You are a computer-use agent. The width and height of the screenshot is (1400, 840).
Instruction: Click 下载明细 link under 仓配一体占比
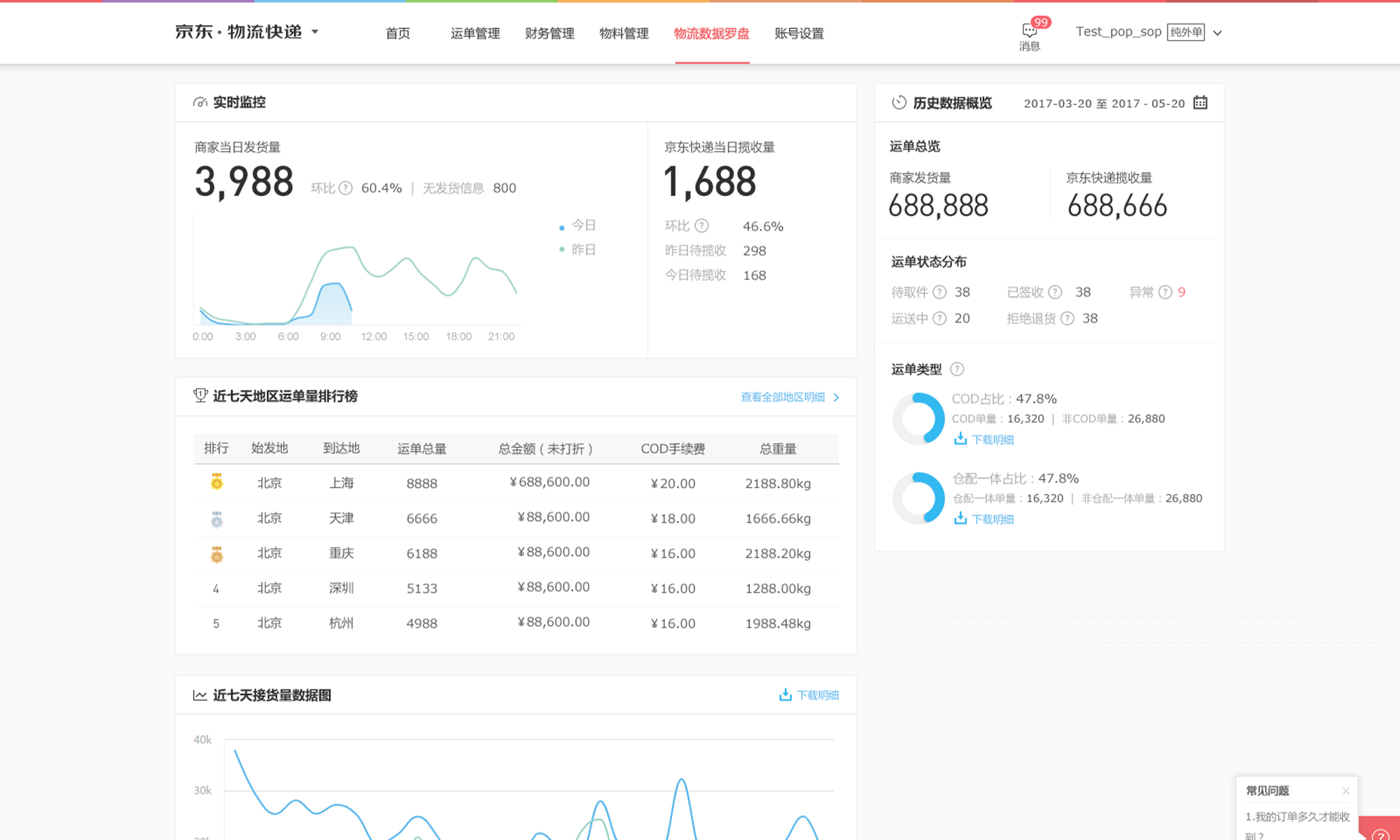point(993,519)
